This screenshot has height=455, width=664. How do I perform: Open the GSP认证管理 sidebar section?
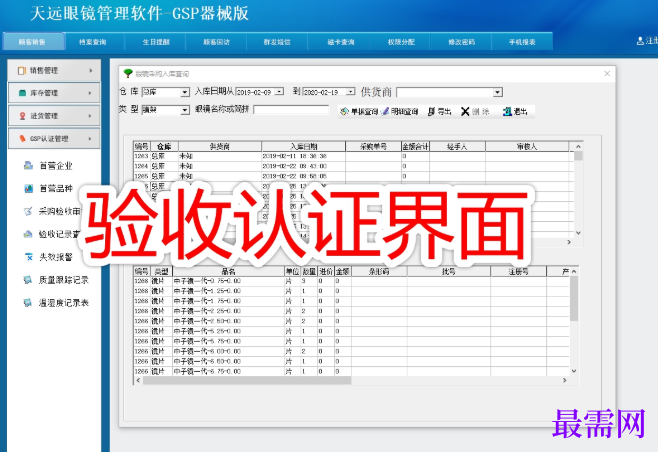[x=54, y=139]
